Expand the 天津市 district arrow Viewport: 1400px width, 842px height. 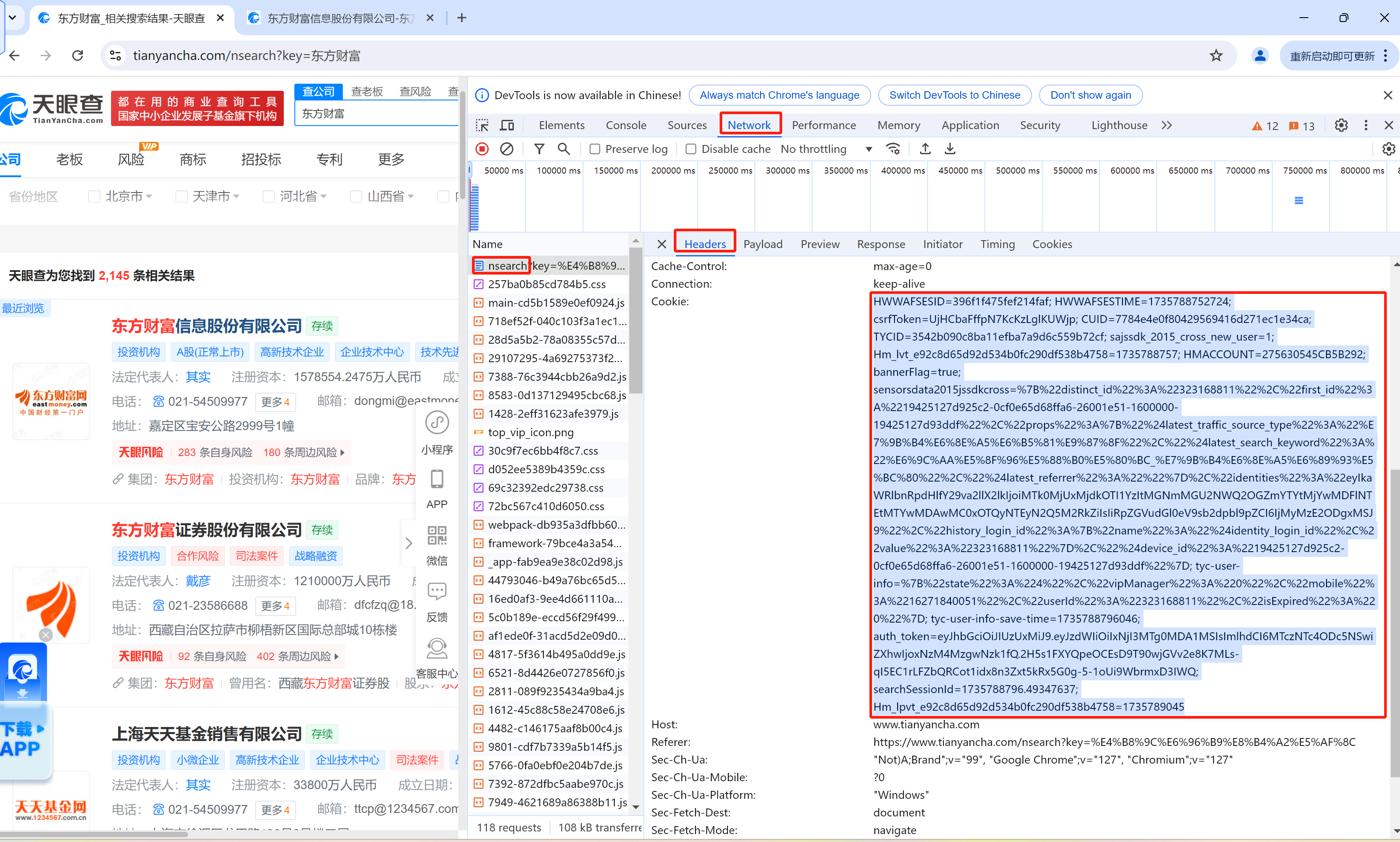tap(237, 197)
